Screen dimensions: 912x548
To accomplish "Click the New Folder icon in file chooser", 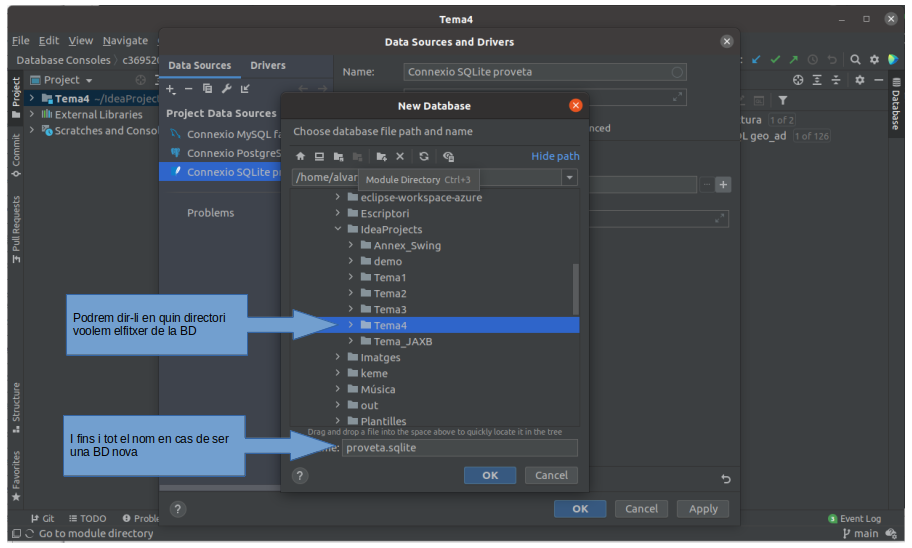I will 382,156.
